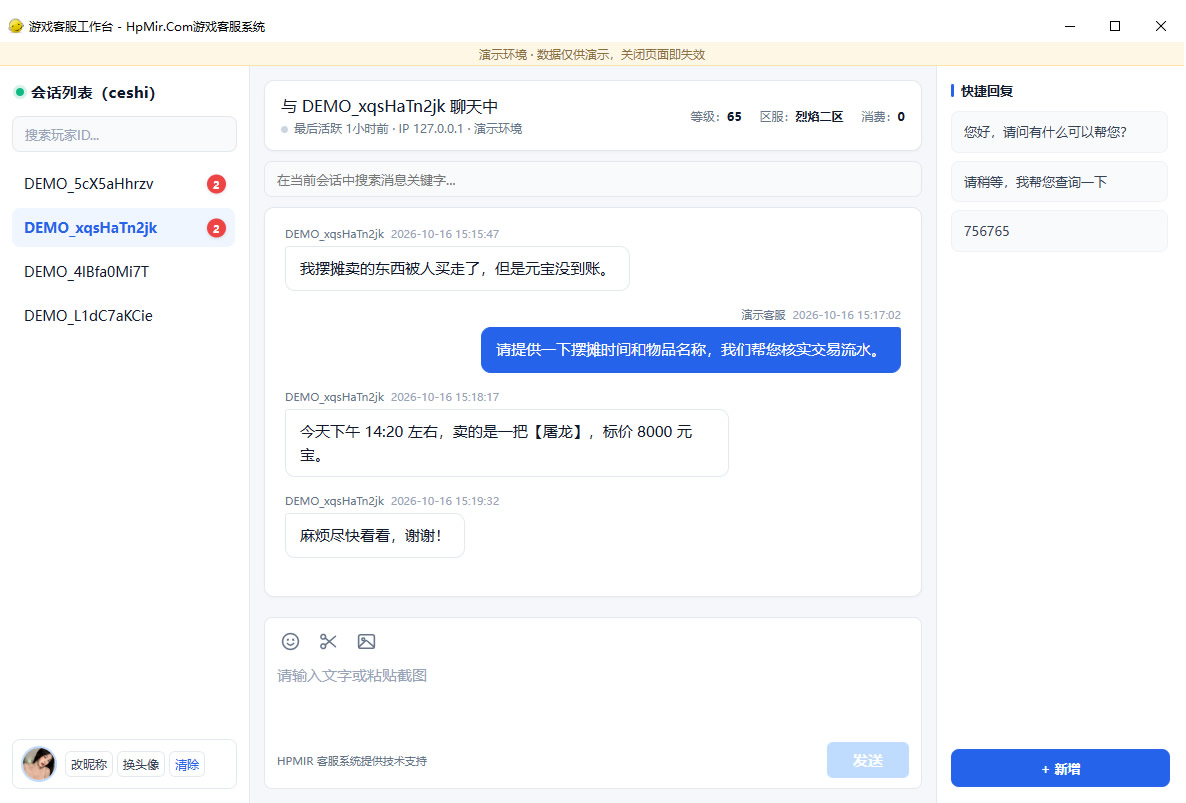Viewport: 1186px width, 803px height.
Task: Minimize the window
Action: tap(1070, 26)
